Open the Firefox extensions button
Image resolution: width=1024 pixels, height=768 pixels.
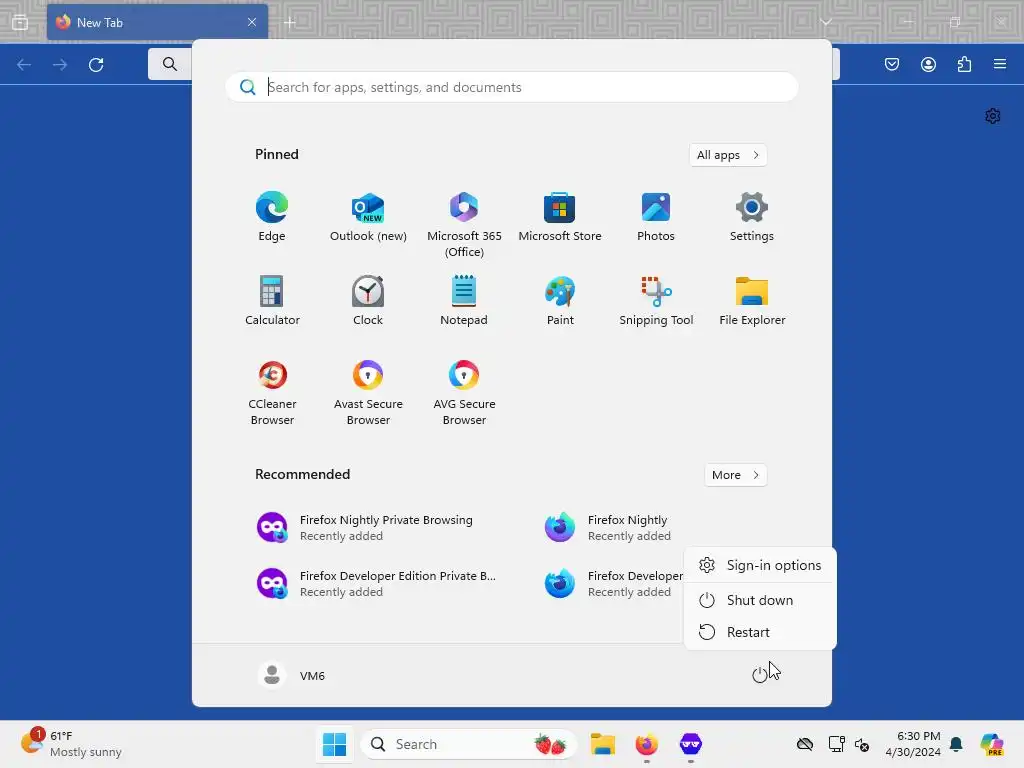(964, 64)
